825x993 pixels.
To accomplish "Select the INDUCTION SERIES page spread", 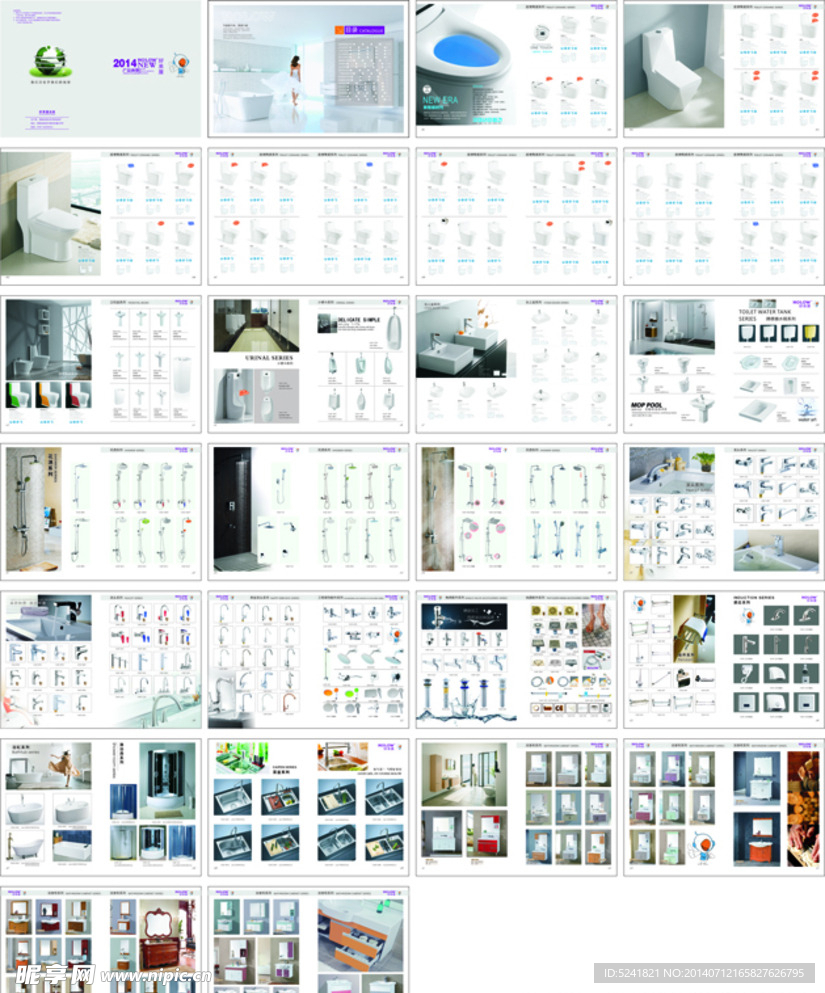I will click(723, 659).
